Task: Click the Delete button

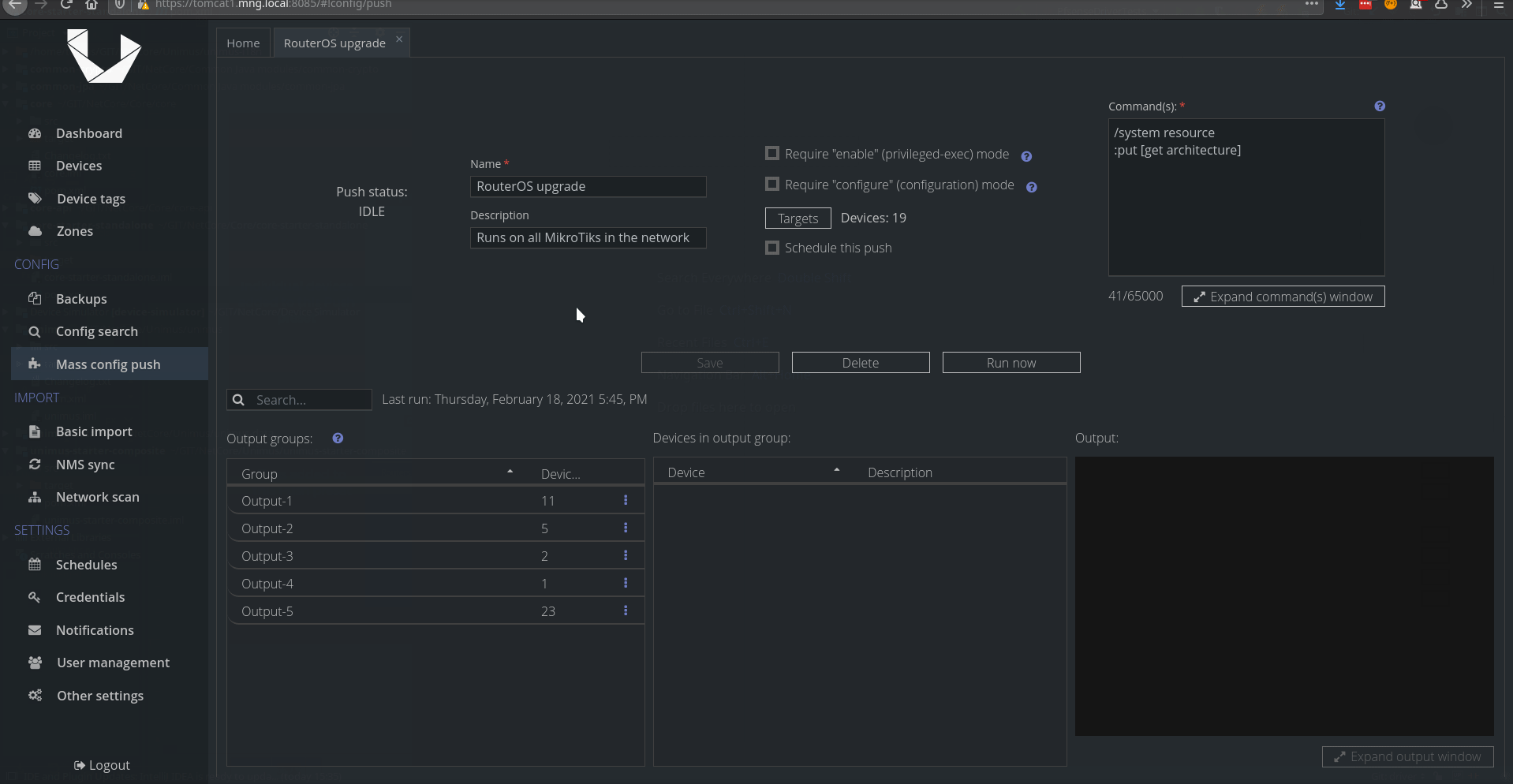Action: 861,363
